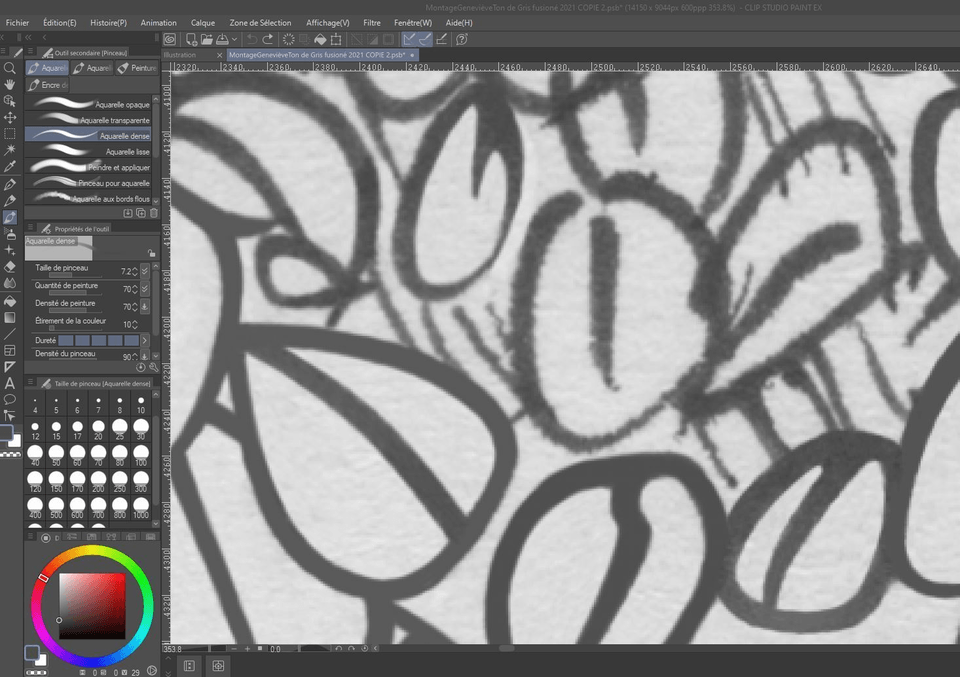Click the Redo arrow in command bar
960x677 pixels.
coord(269,39)
